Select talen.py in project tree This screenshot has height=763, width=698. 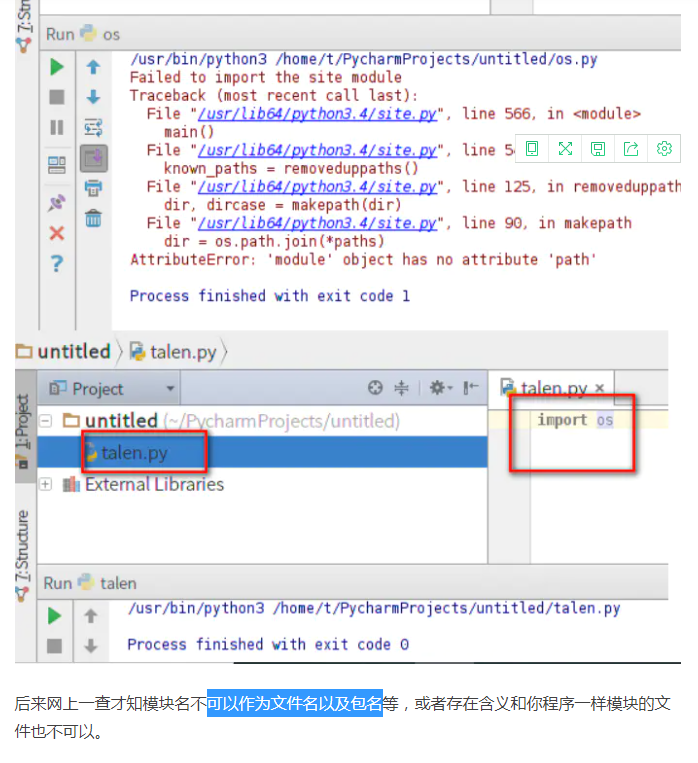pos(262,452)
